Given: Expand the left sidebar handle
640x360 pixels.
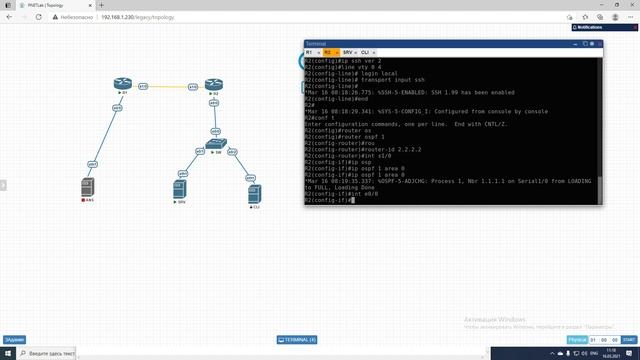Looking at the screenshot, I should (3, 185).
